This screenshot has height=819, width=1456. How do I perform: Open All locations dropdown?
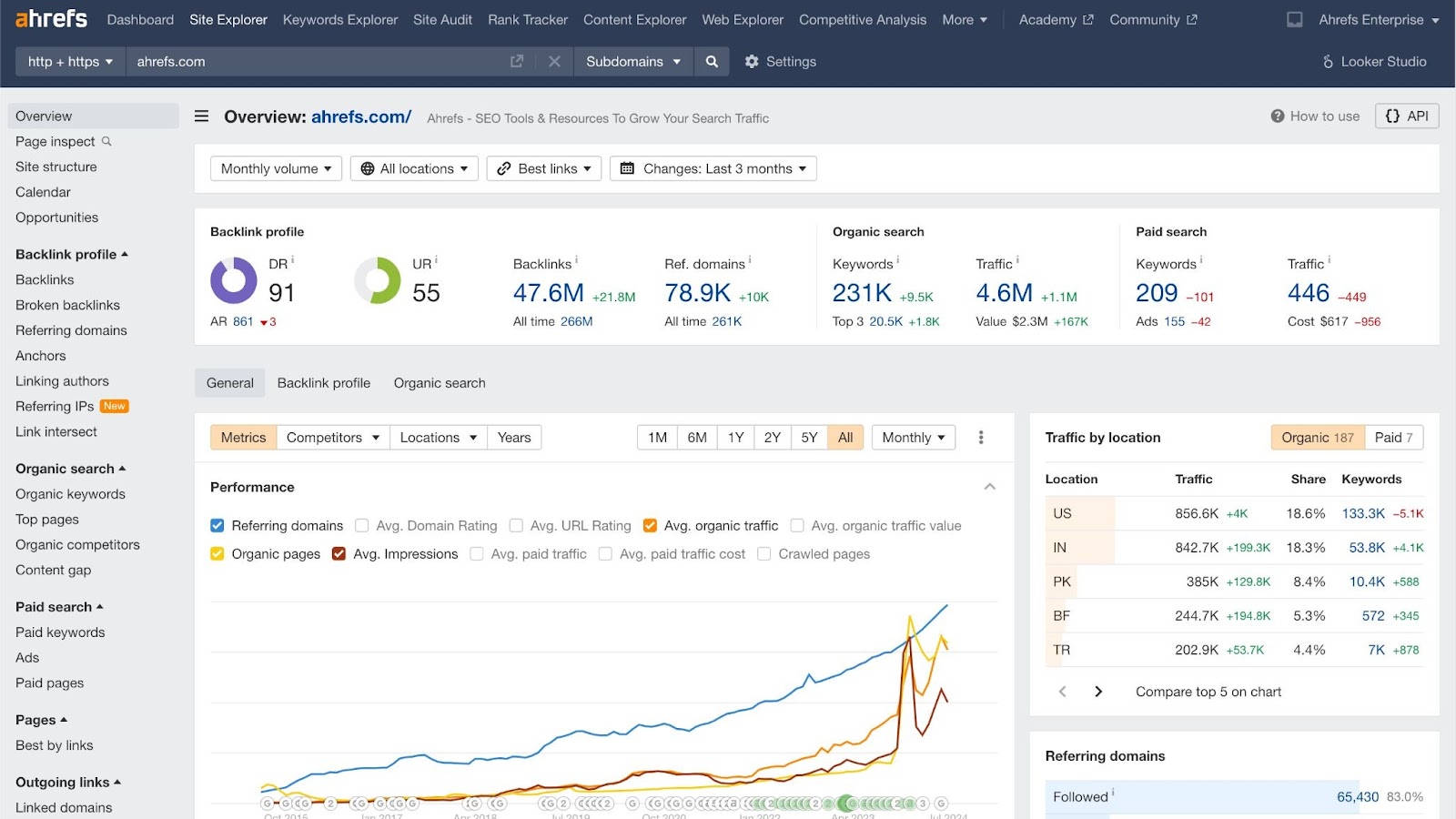[414, 168]
